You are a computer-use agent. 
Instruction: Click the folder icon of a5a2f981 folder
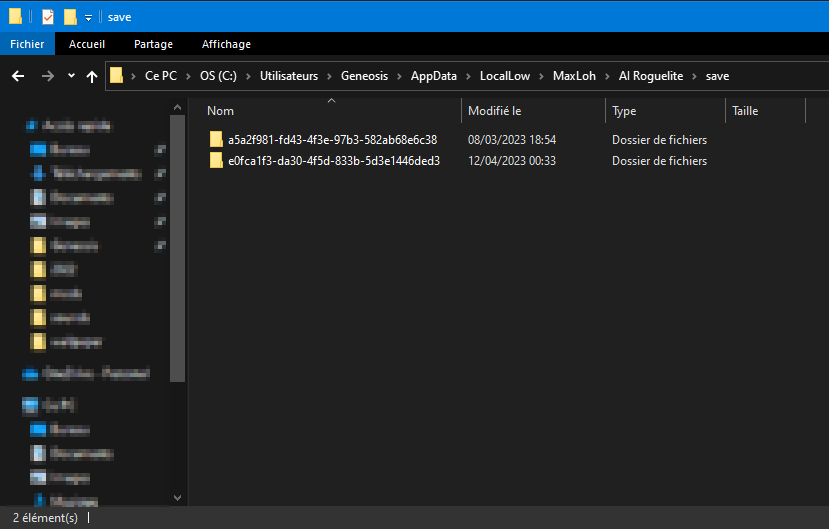tap(216, 139)
